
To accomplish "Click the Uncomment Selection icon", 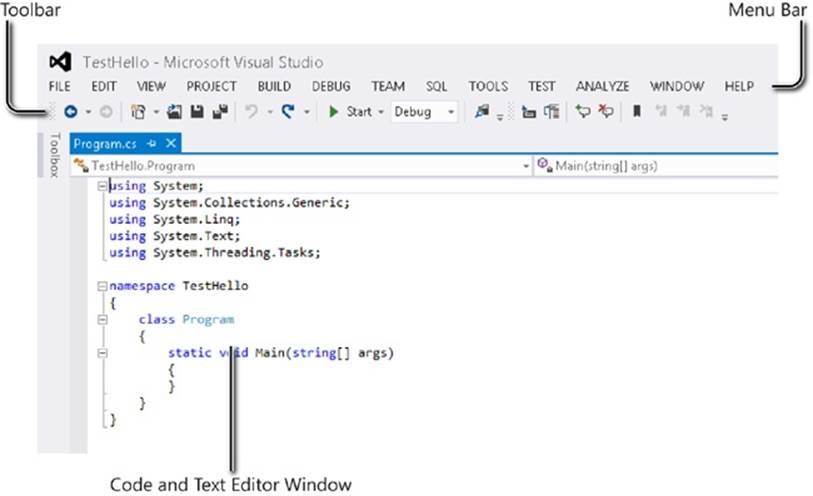I will (606, 111).
